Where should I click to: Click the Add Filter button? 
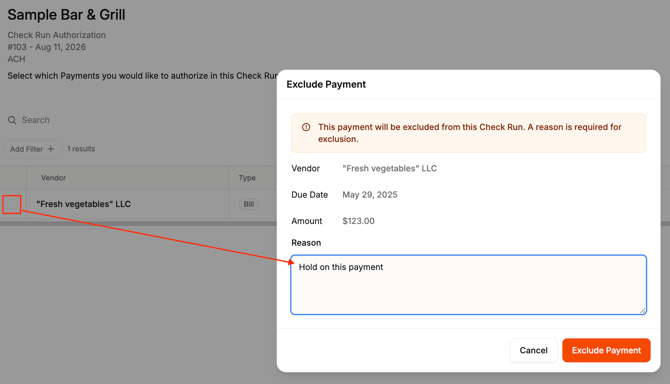click(32, 149)
